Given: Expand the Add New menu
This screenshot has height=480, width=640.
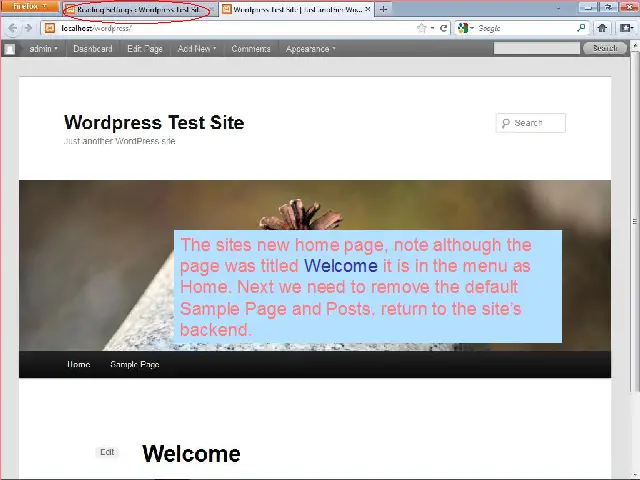Looking at the screenshot, I should (x=197, y=49).
